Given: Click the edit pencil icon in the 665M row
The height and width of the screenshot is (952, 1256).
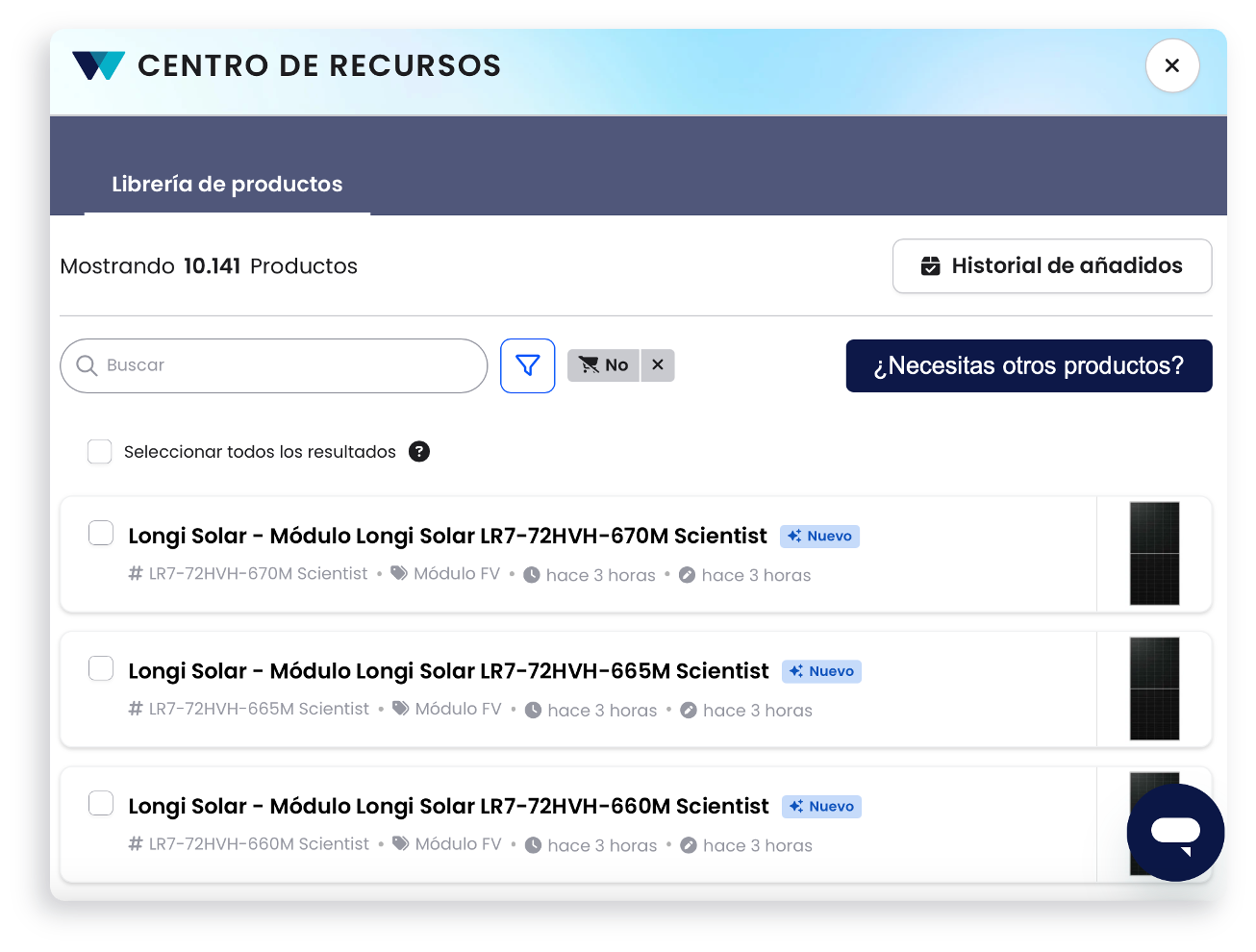Looking at the screenshot, I should (x=689, y=711).
